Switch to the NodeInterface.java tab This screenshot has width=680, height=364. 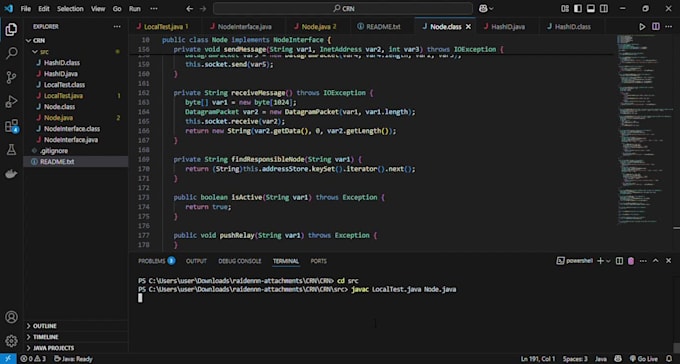click(244, 26)
